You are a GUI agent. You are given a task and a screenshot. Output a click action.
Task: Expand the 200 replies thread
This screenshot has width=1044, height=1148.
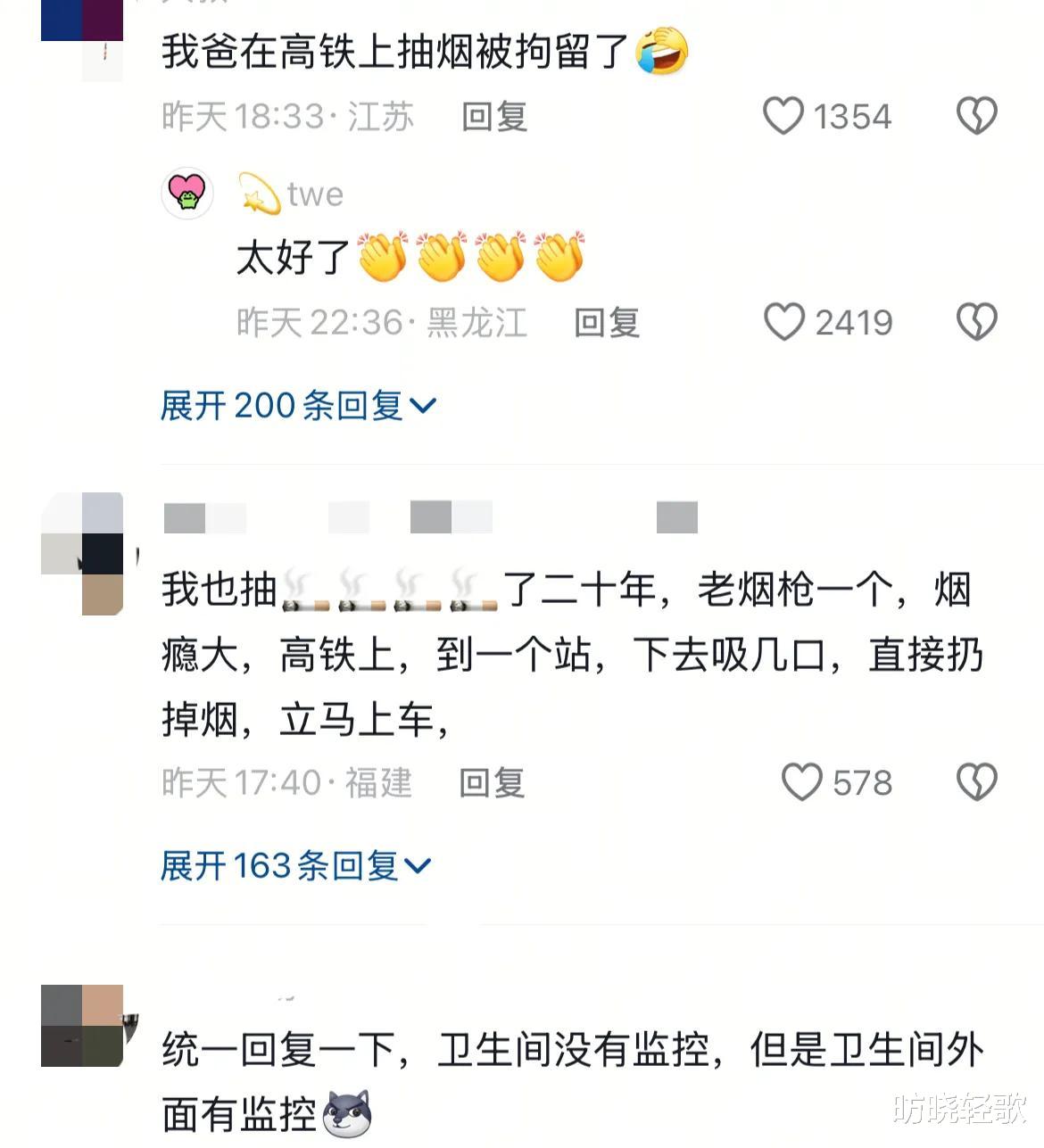[298, 406]
